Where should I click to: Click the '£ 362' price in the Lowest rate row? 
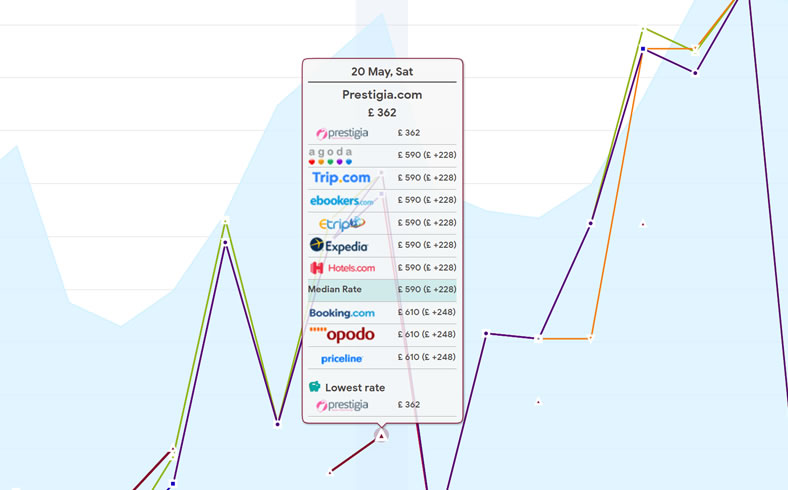coord(409,404)
